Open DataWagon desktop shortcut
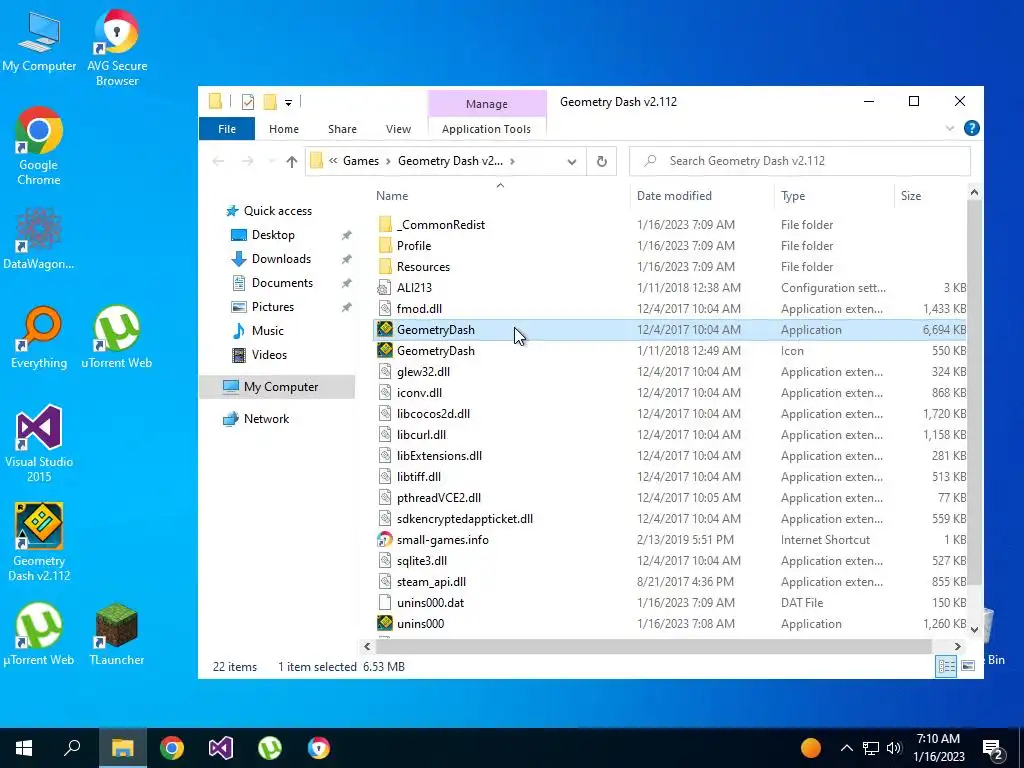Screen dimensions: 1024x768 click(39, 239)
